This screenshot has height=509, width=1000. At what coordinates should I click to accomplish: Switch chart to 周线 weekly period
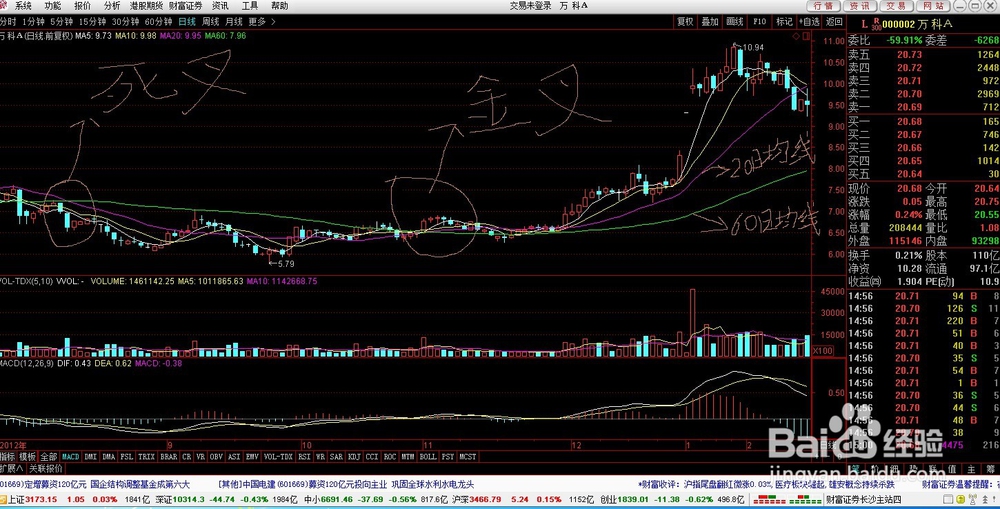click(x=210, y=22)
